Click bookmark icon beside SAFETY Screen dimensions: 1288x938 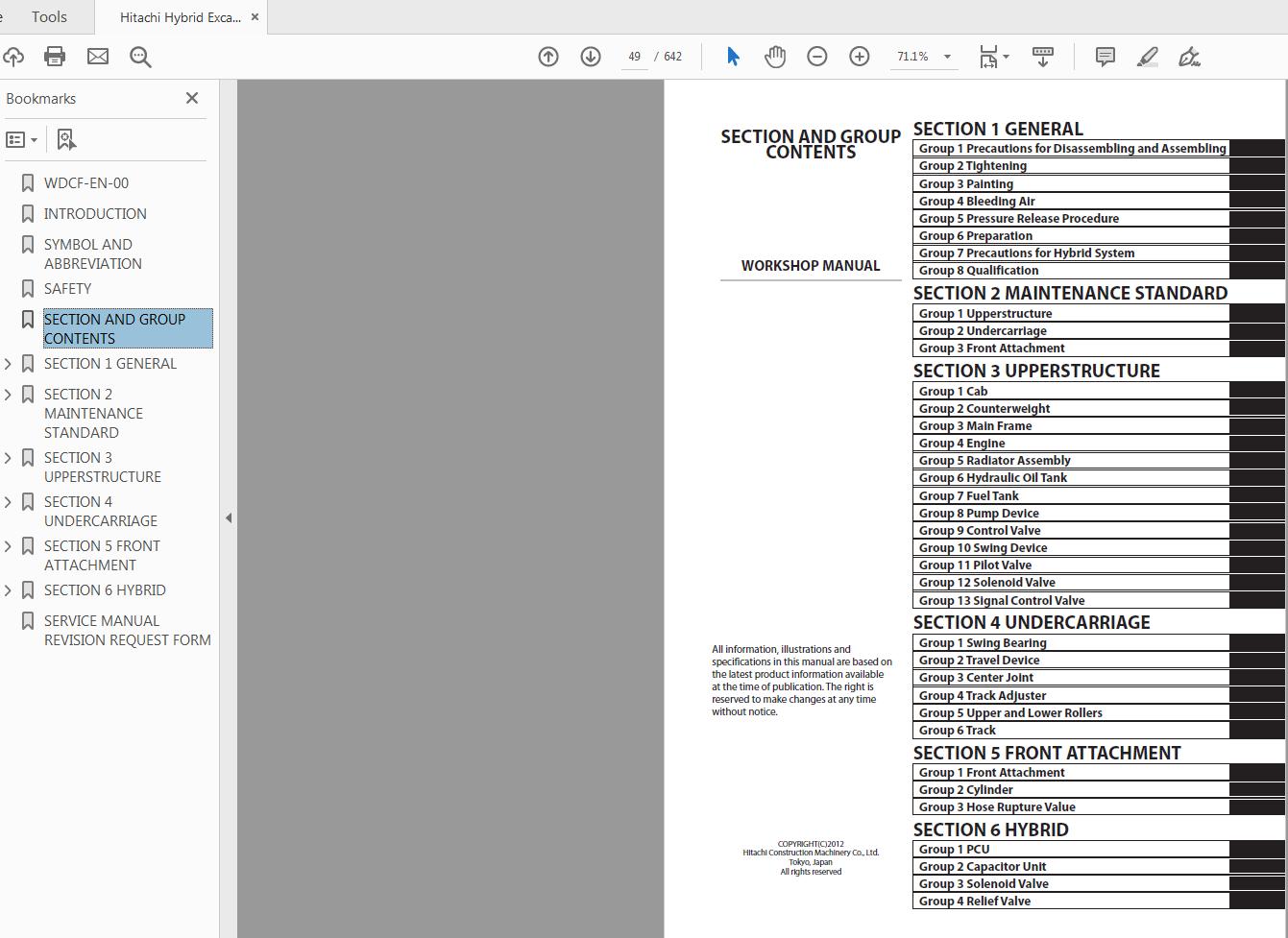[x=28, y=289]
